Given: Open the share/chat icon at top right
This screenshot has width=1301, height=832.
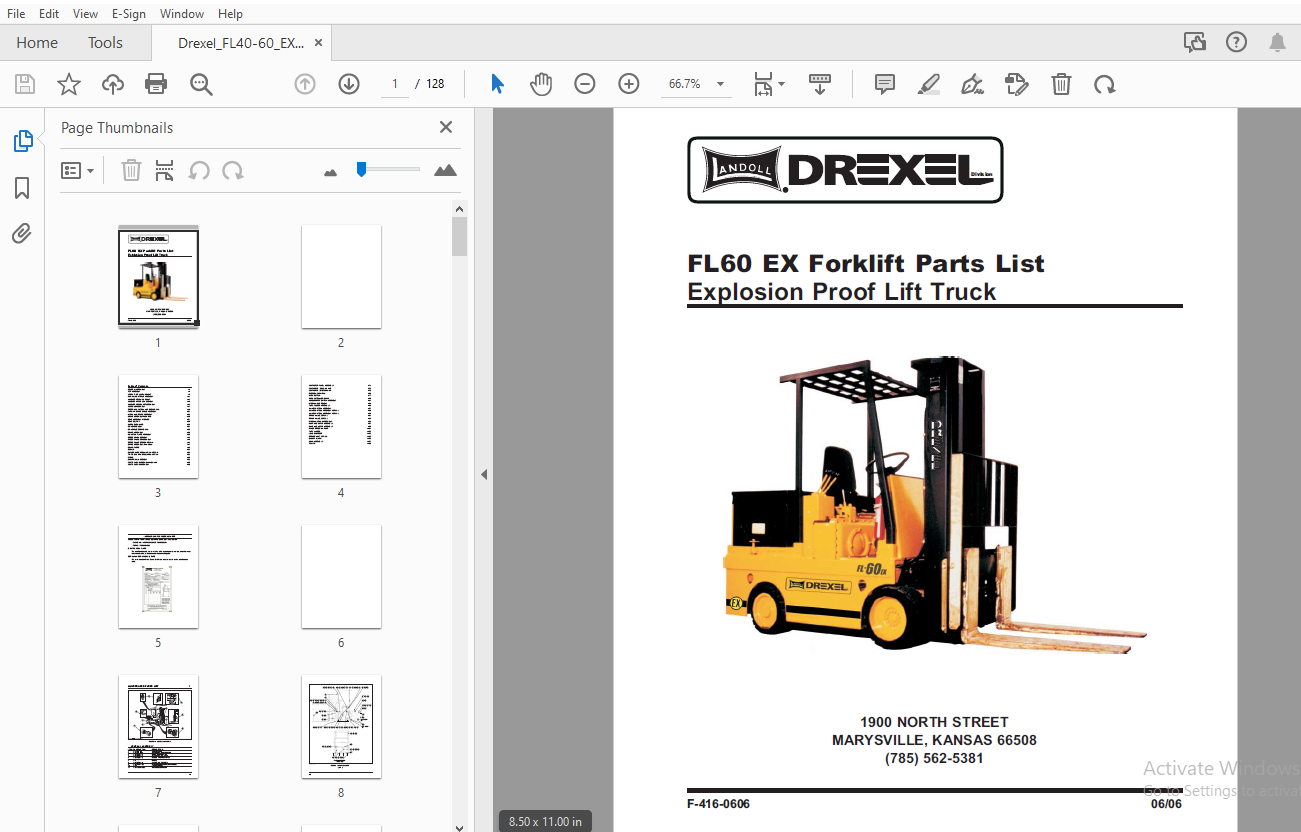Looking at the screenshot, I should [1194, 42].
